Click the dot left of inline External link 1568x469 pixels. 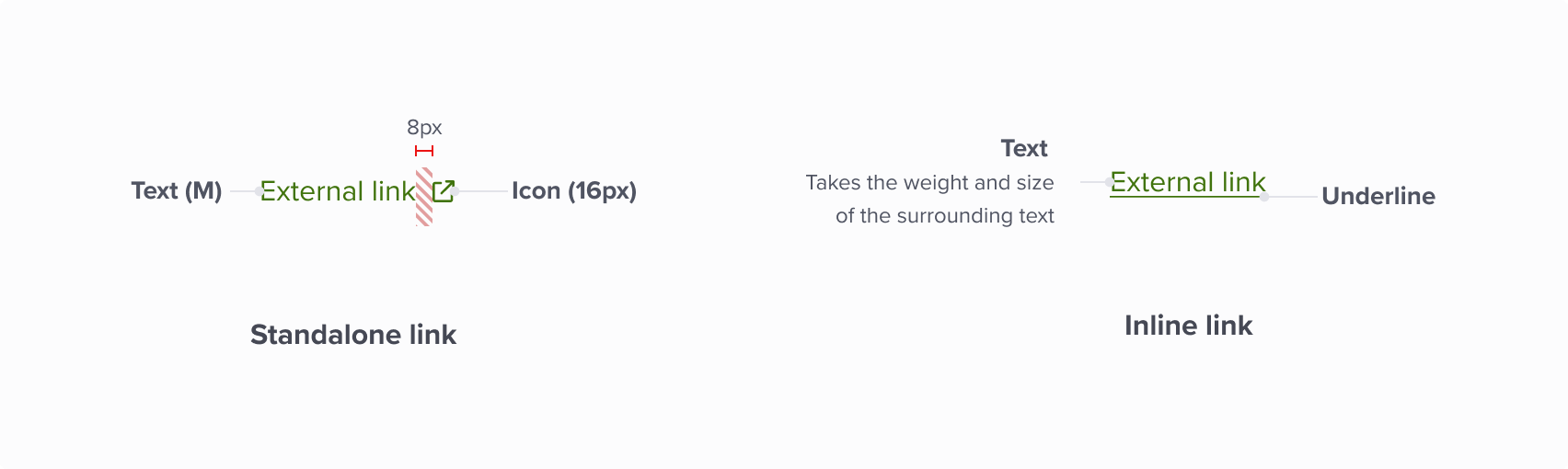coord(1109,182)
